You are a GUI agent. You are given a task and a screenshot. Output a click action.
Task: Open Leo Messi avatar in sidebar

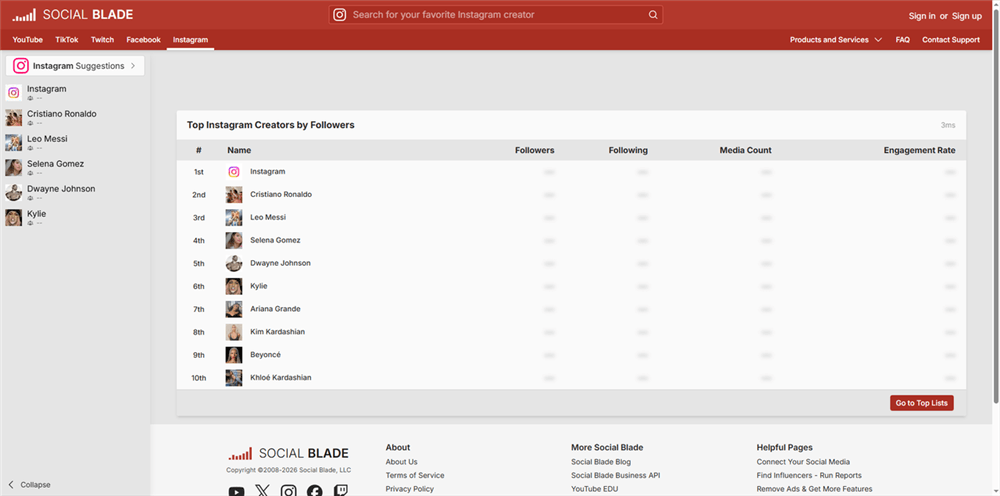click(13, 142)
